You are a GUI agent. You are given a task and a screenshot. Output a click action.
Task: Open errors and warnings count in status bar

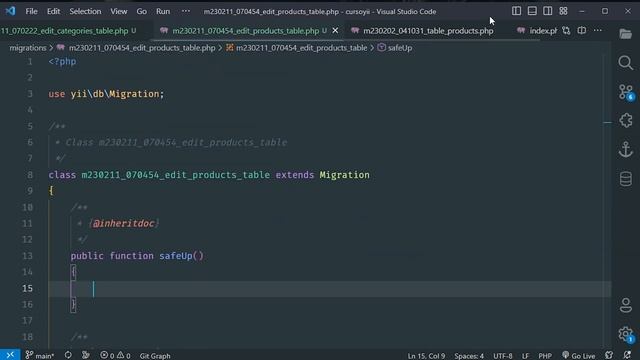[x=116, y=356]
